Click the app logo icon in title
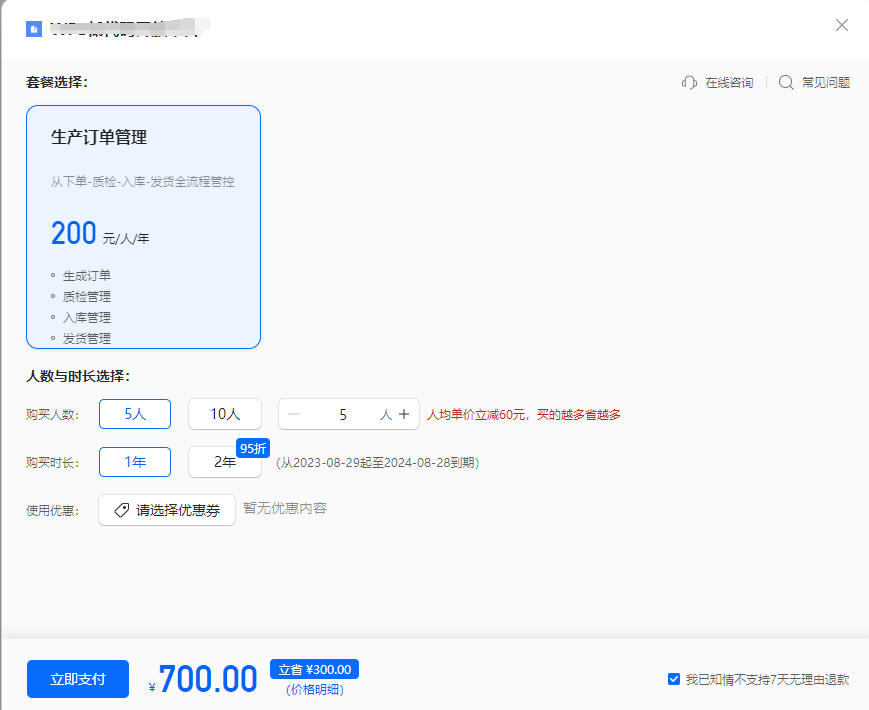Screen dimensions: 869x710 pyautogui.click(x=34, y=29)
